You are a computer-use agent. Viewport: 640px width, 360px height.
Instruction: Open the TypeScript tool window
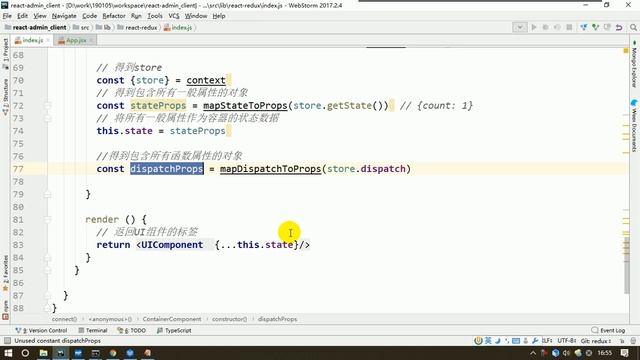click(x=174, y=330)
